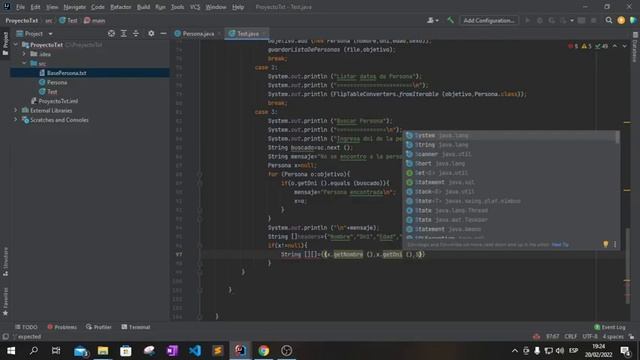Open completion popup options menu
The height and width of the screenshot is (360, 640).
[x=615, y=244]
